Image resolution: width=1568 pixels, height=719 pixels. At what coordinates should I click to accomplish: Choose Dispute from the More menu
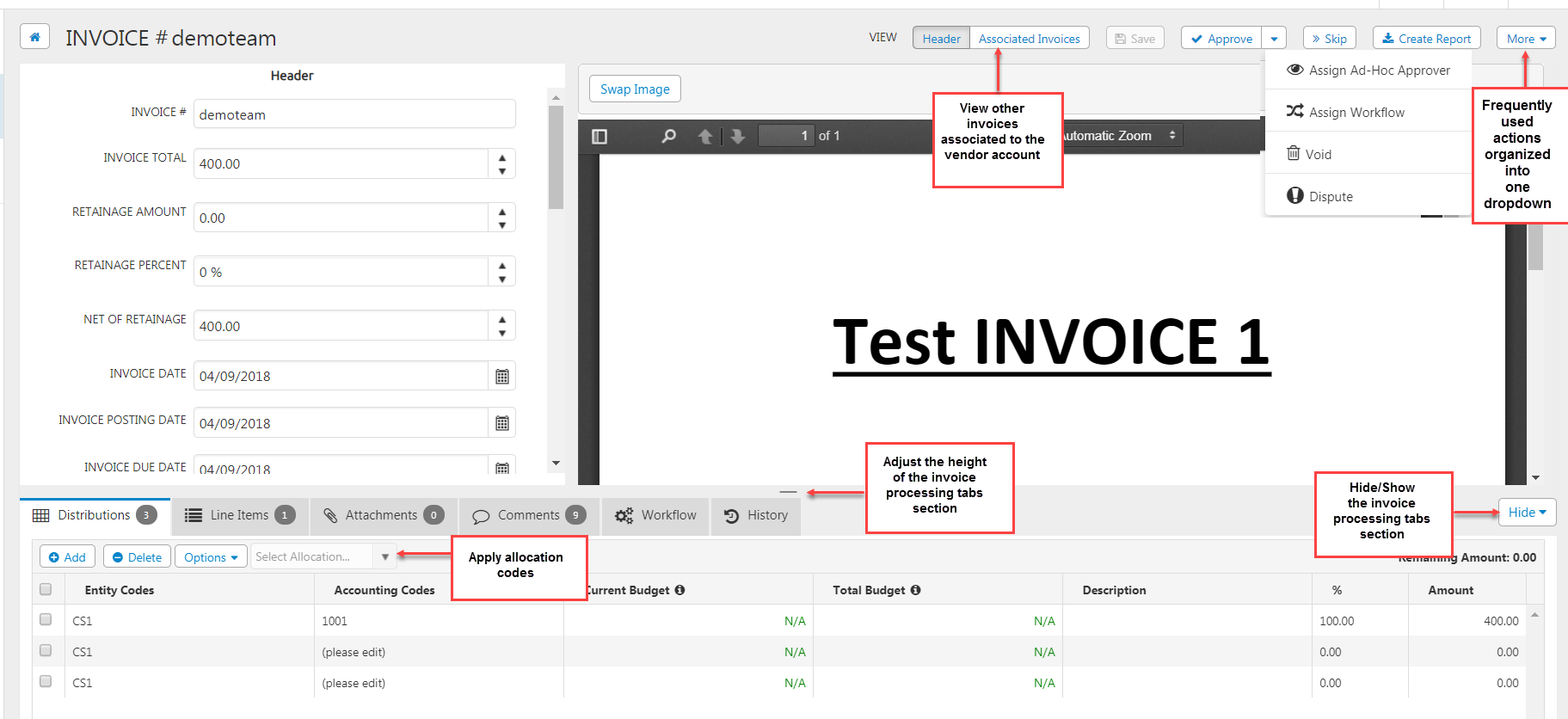coord(1331,196)
